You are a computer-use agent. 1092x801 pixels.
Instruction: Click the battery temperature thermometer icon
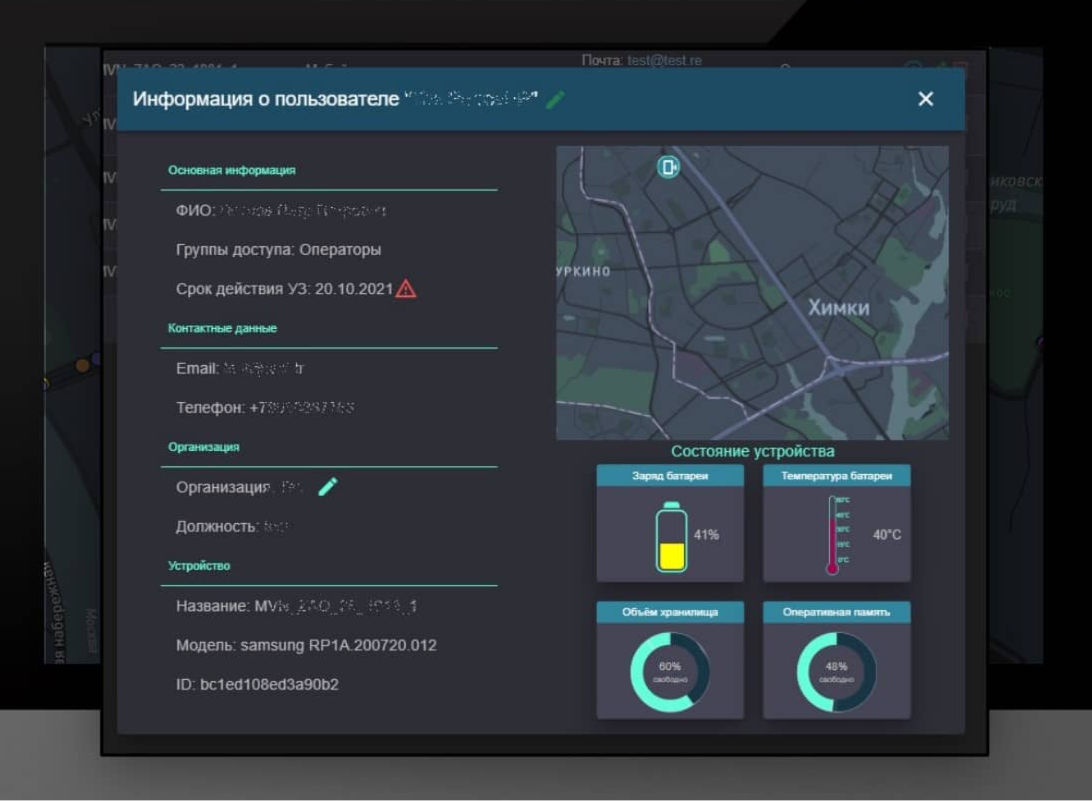(832, 535)
